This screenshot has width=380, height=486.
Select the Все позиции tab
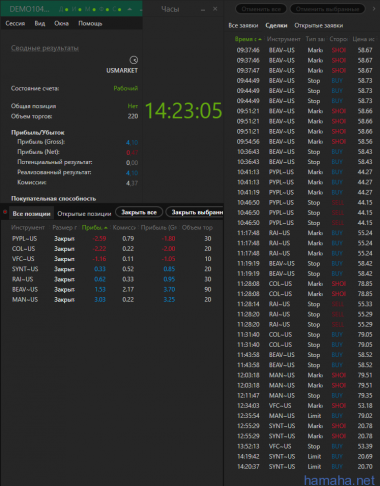click(x=31, y=214)
